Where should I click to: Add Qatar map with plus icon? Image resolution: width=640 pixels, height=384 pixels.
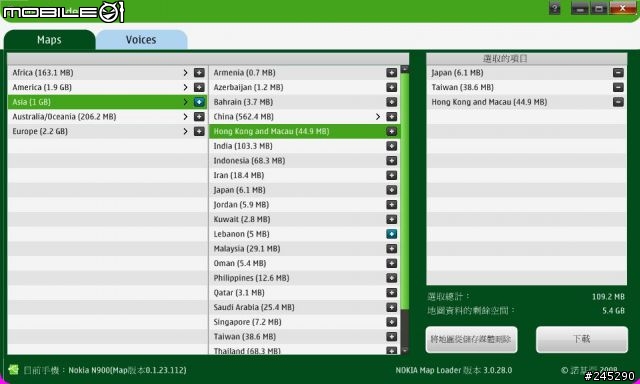tap(391, 293)
